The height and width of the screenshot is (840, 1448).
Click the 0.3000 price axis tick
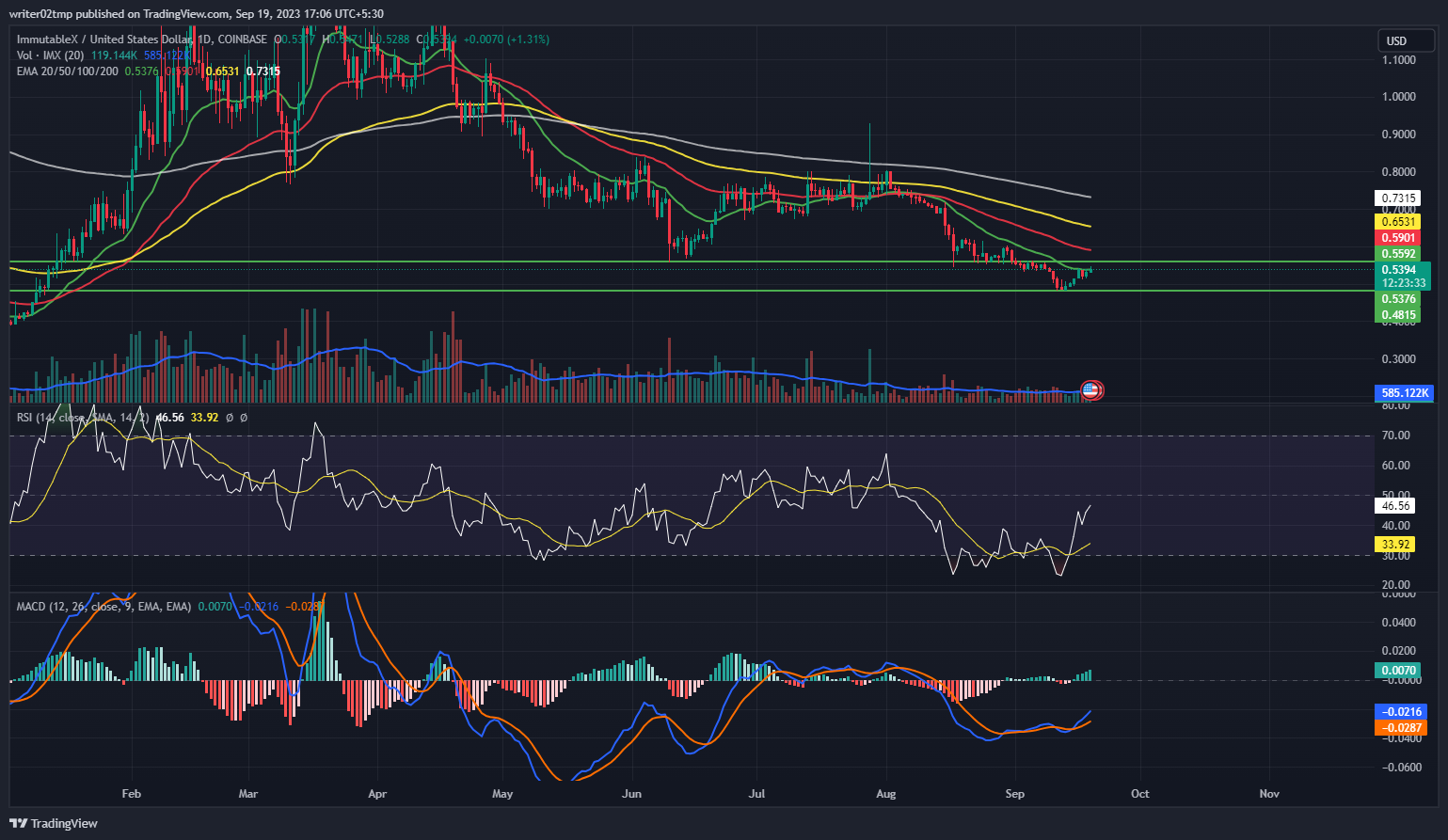[x=1399, y=359]
